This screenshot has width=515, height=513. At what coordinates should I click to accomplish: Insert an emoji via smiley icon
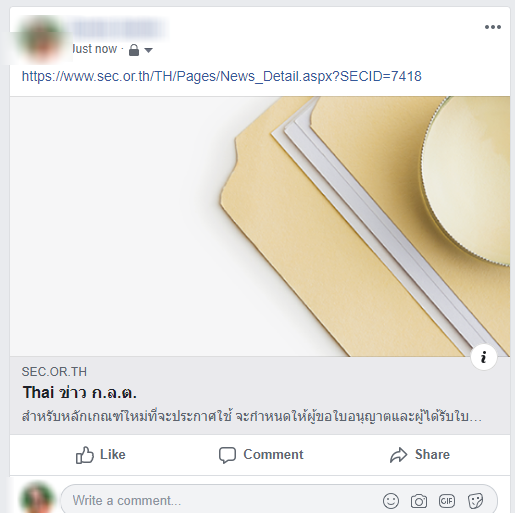[391, 501]
